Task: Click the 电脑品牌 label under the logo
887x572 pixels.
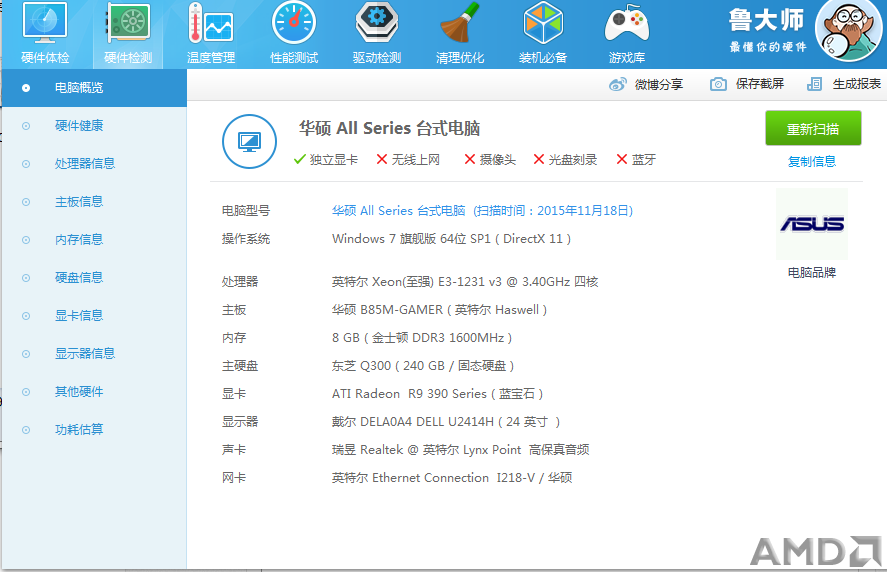Action: 812,273
